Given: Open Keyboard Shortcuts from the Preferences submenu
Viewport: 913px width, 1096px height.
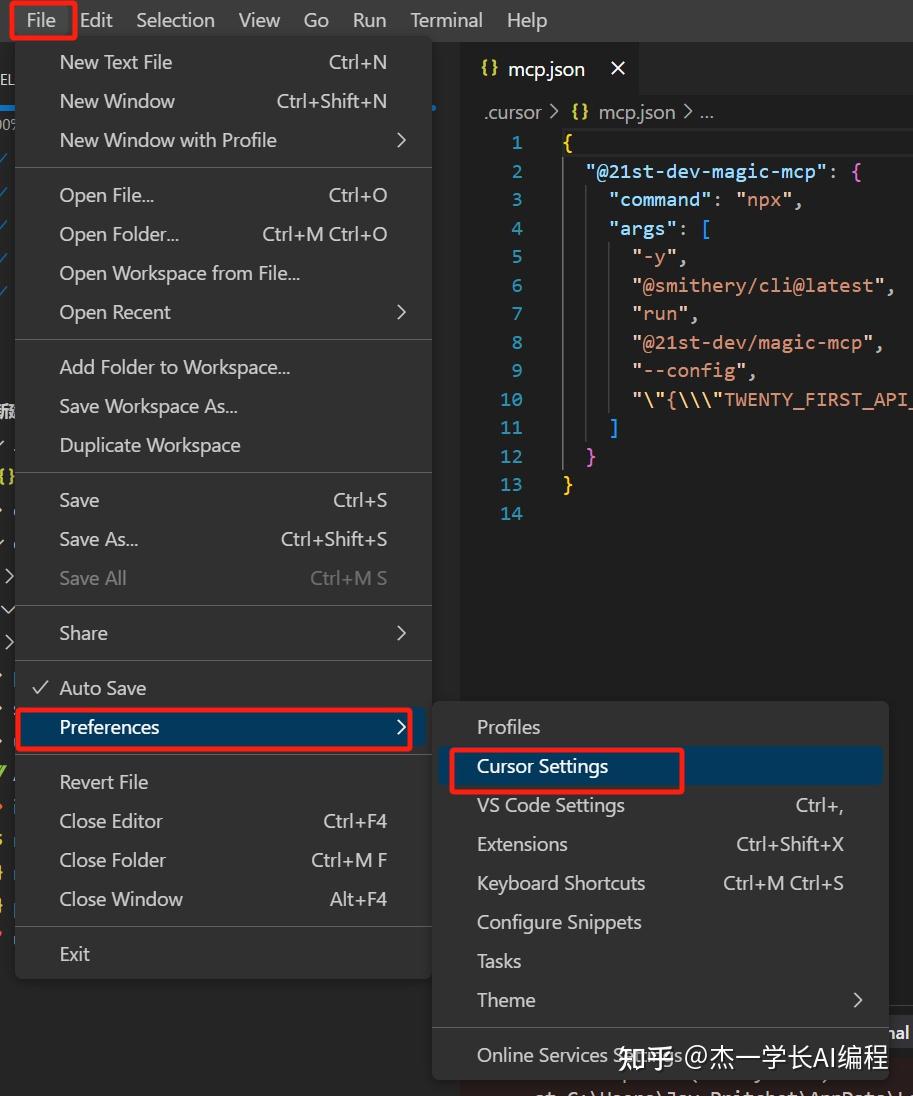Looking at the screenshot, I should (x=561, y=883).
